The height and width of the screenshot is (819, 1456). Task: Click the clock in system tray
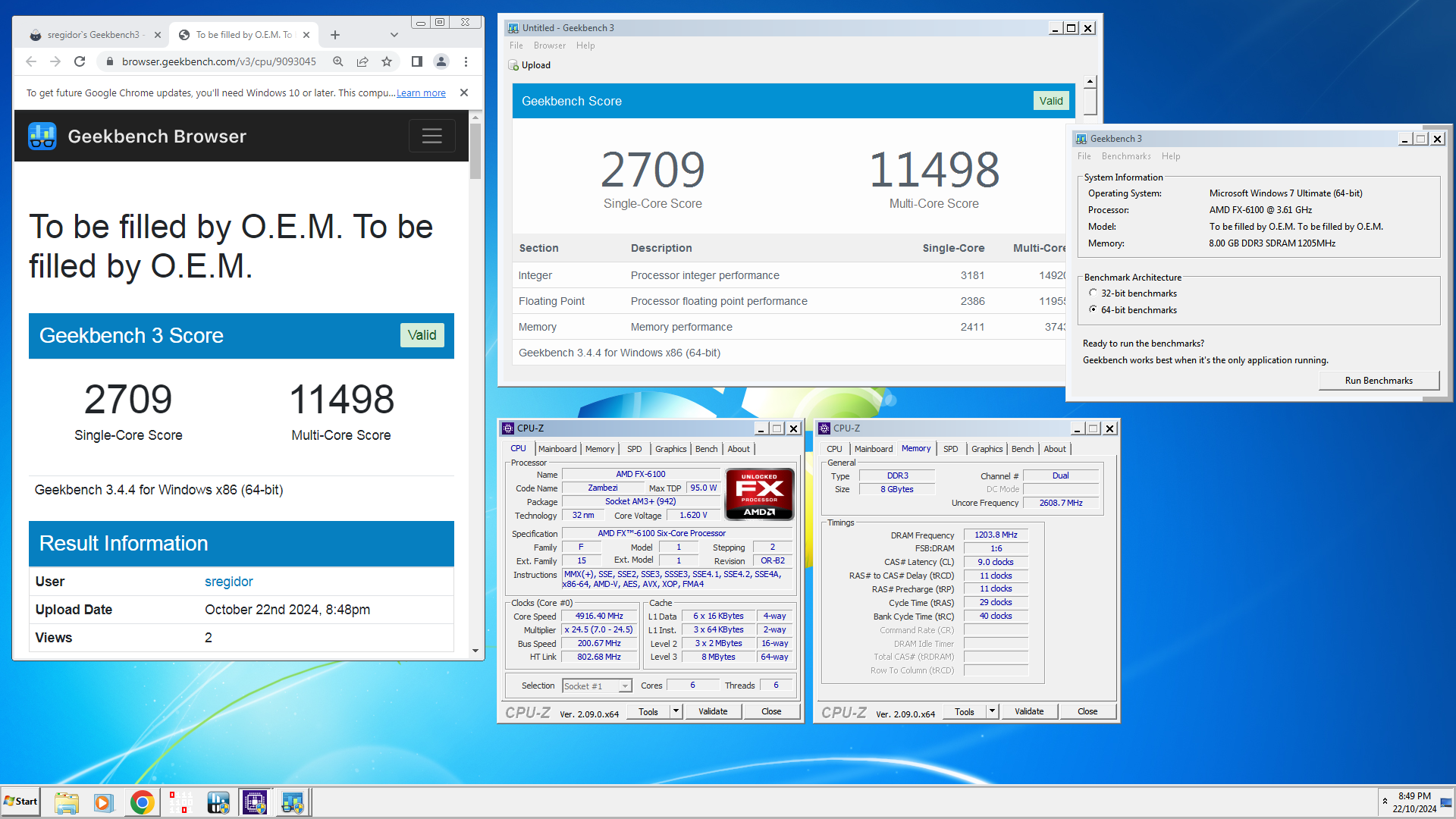(x=1414, y=802)
